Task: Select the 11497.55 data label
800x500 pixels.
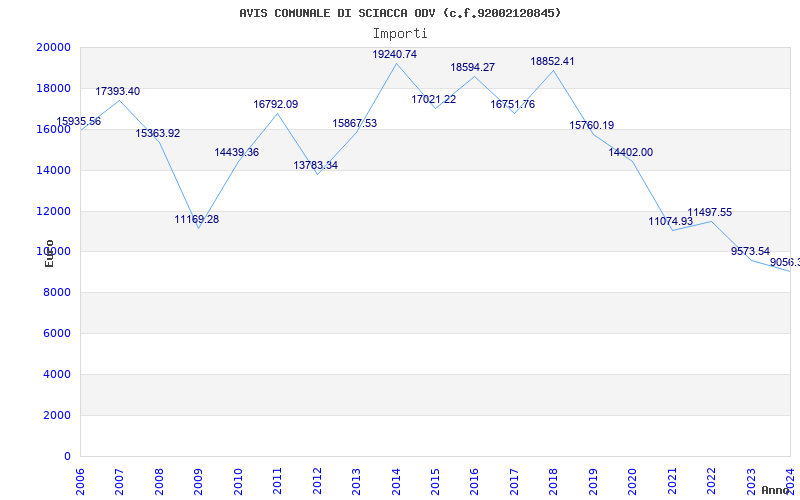Action: coord(710,212)
